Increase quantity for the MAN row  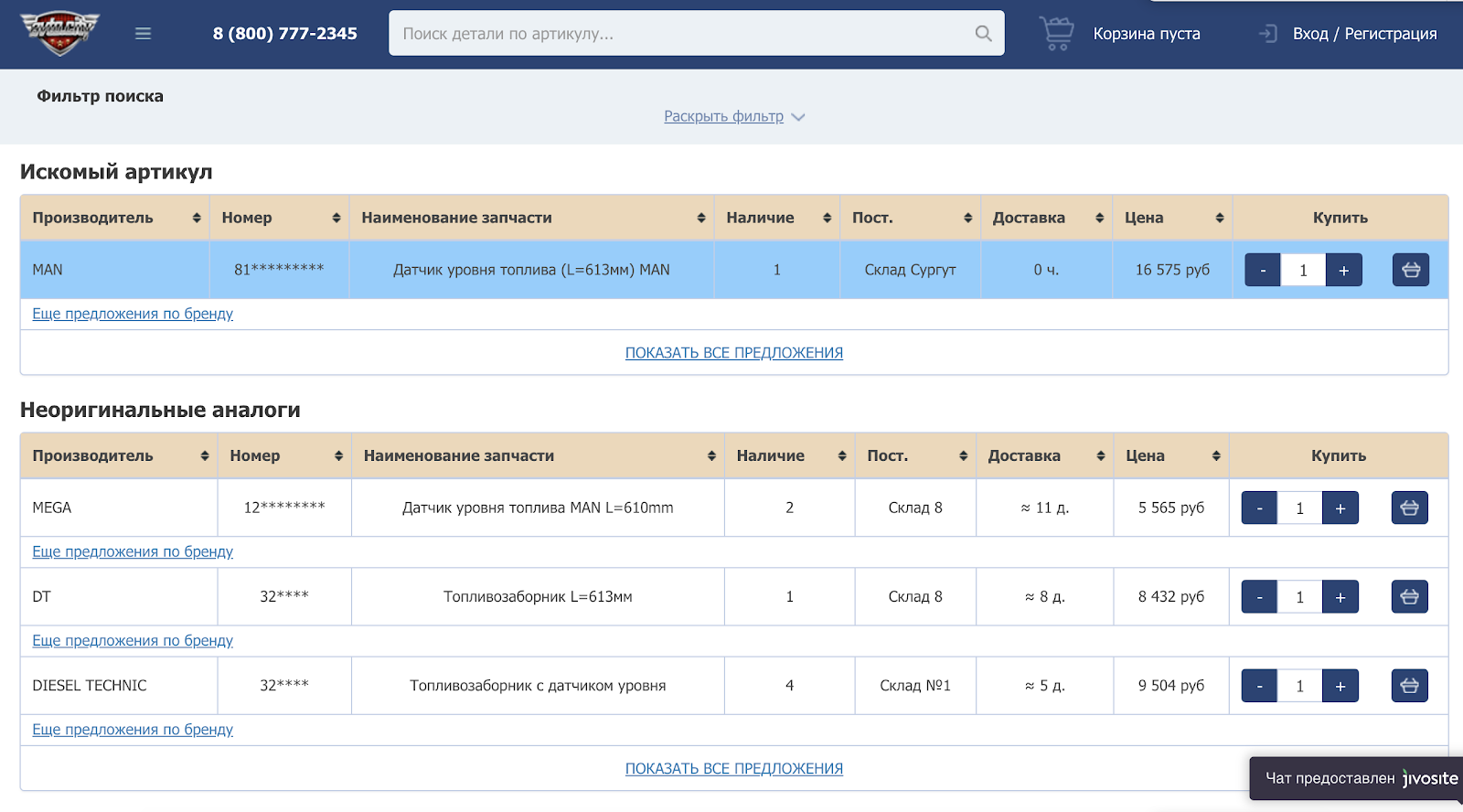(1343, 270)
